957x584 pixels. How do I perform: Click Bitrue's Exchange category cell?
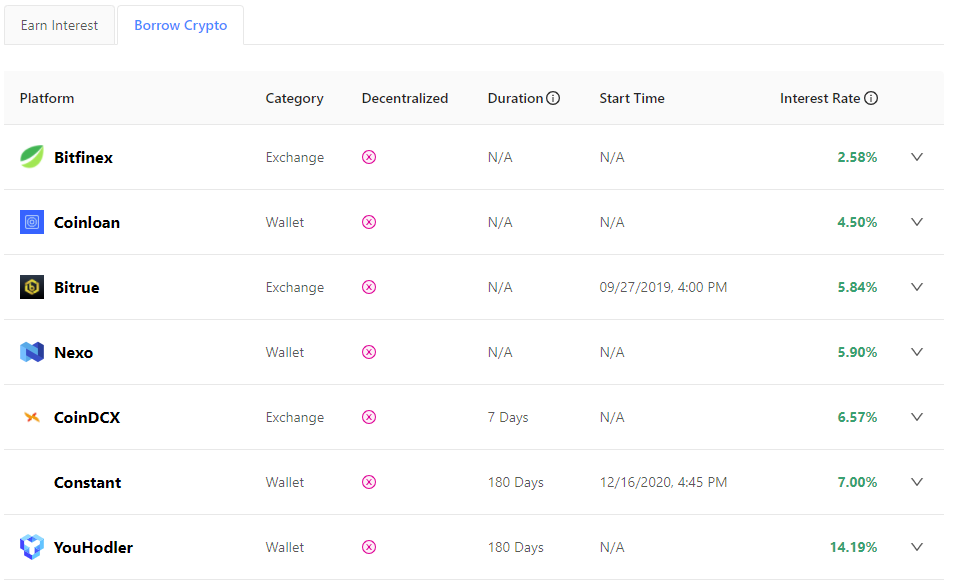click(295, 287)
